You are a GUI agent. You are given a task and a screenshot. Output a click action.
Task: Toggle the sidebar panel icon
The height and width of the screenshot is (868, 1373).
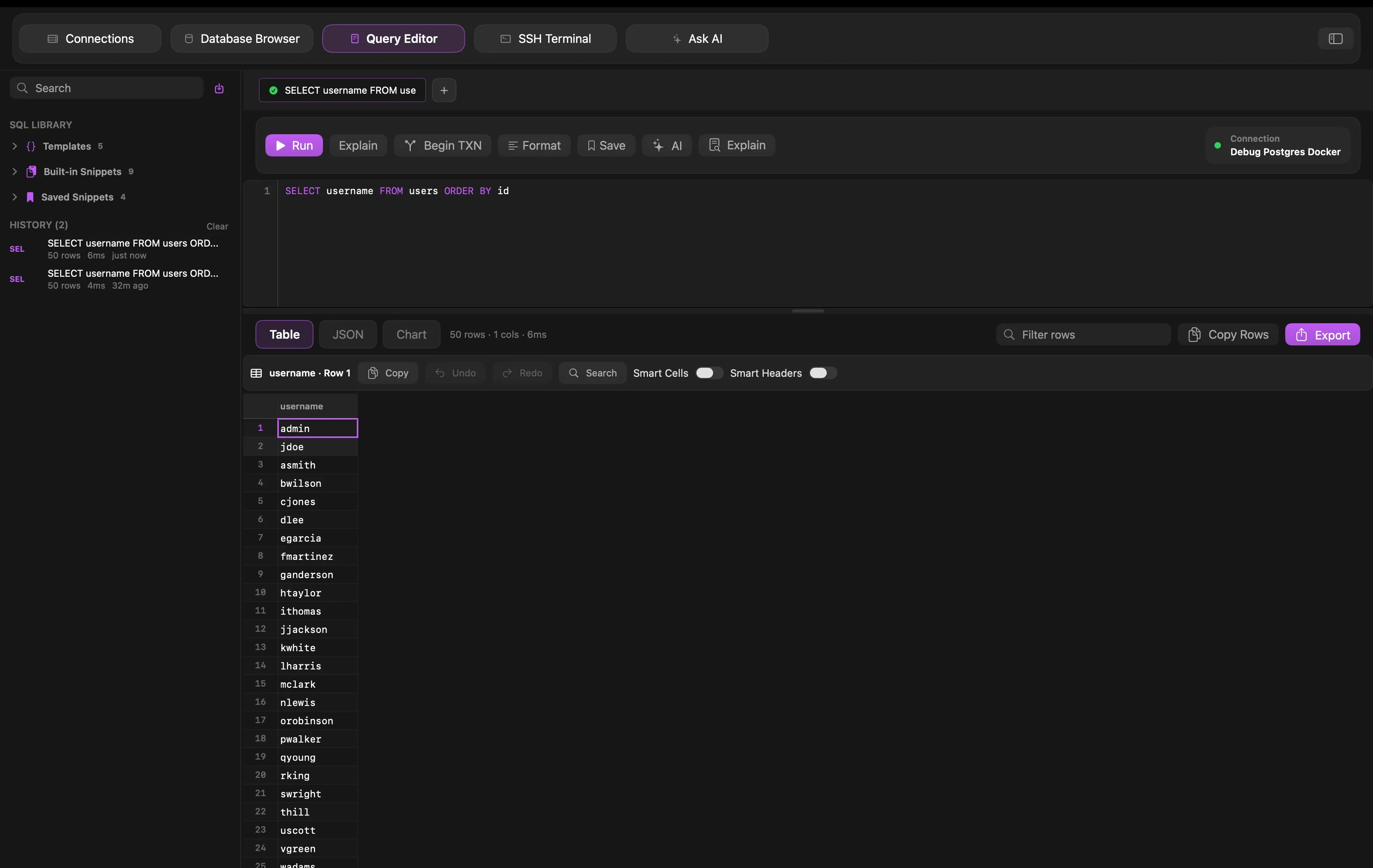coord(1335,39)
